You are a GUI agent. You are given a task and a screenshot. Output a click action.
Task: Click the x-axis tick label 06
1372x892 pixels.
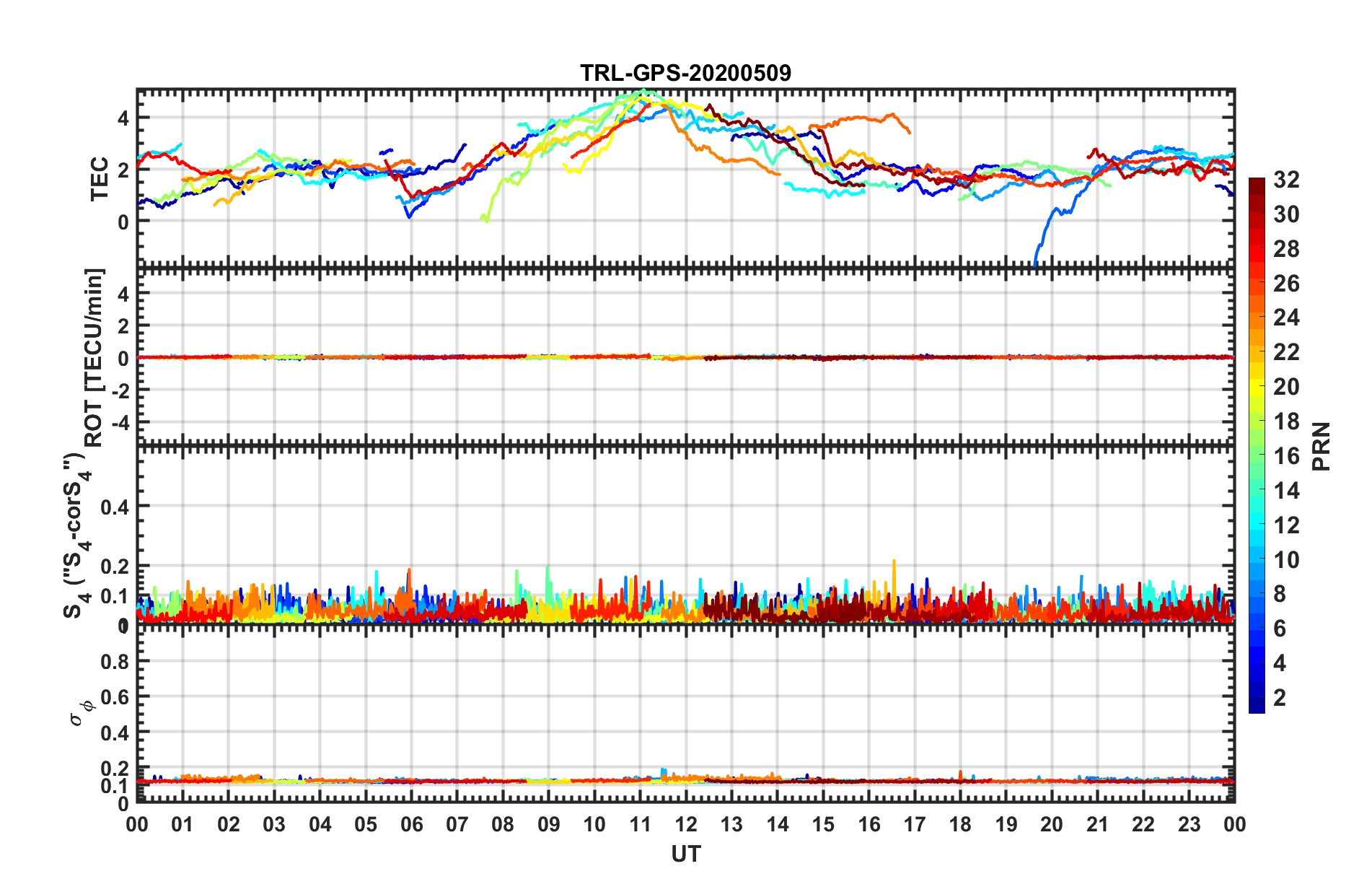[x=411, y=824]
